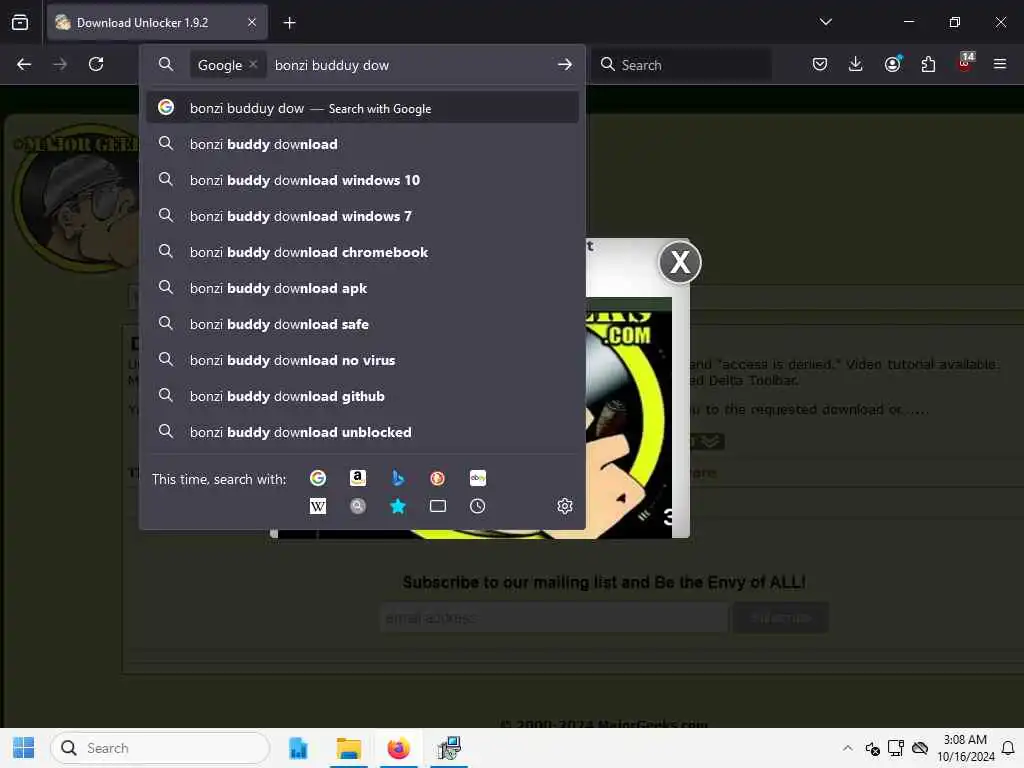Viewport: 1024px width, 768px height.
Task: Click the address bar text field
Action: (411, 65)
